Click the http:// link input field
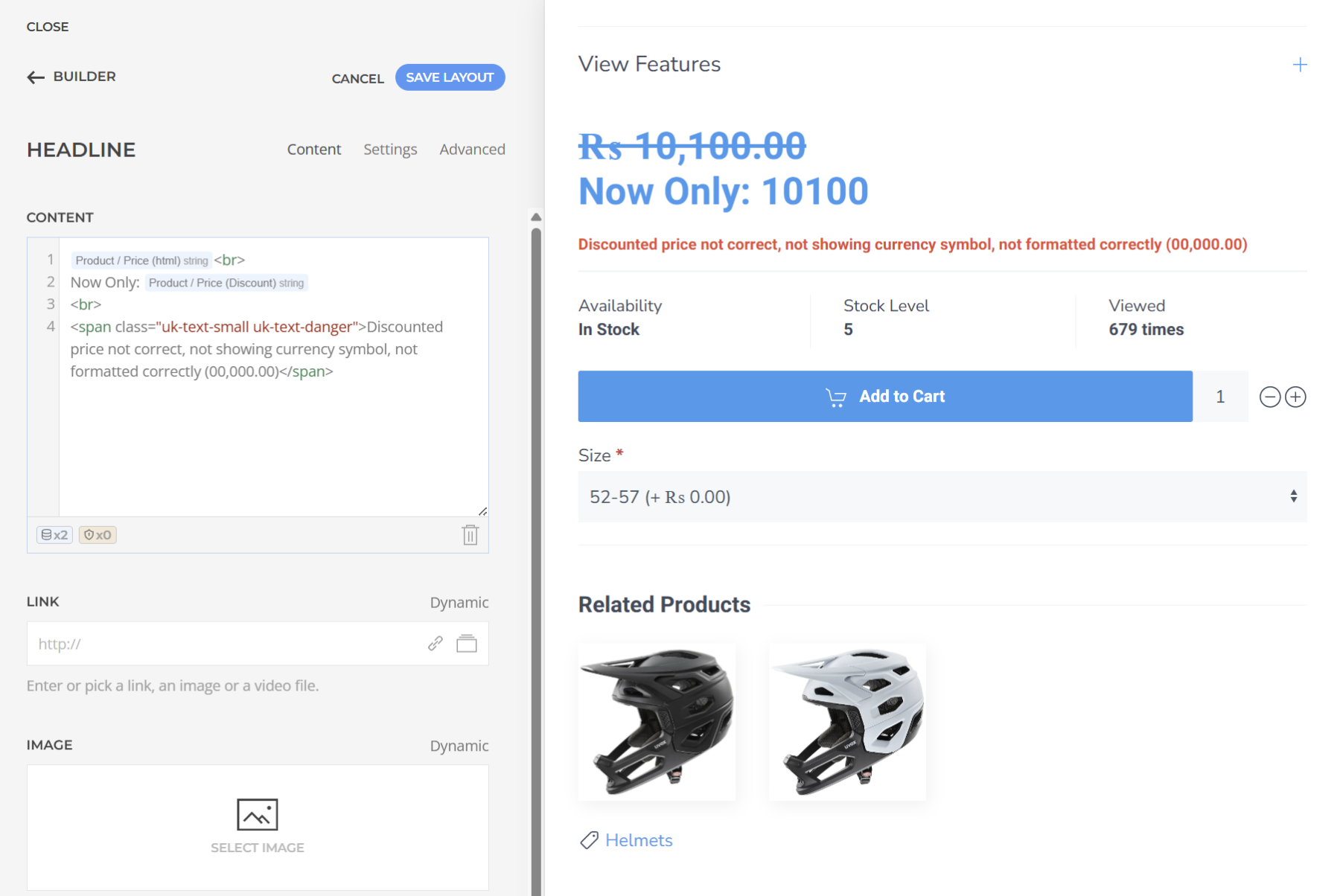Screen dimensions: 1340x896 click(223, 644)
